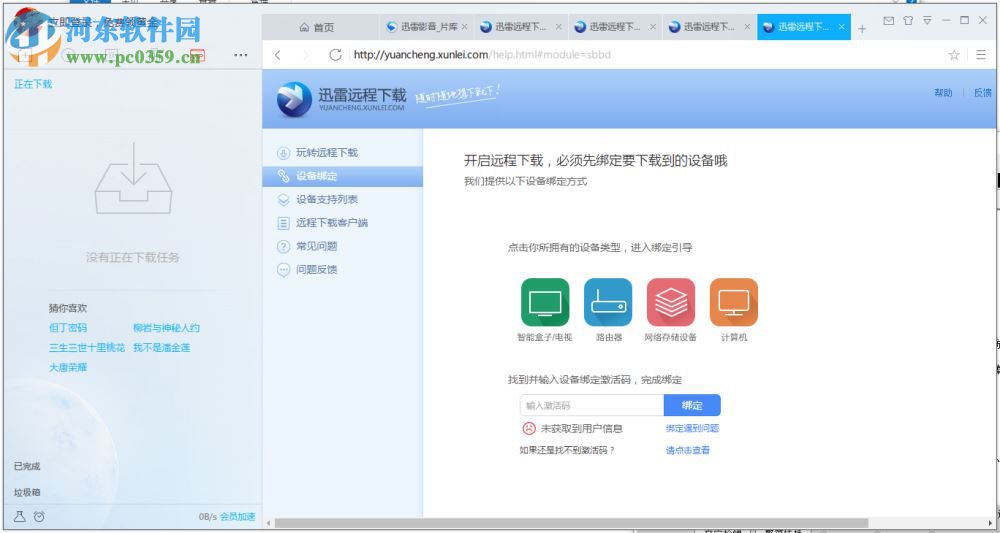Reload the yuancheng.xunlei.com page
1000x533 pixels.
click(x=335, y=55)
